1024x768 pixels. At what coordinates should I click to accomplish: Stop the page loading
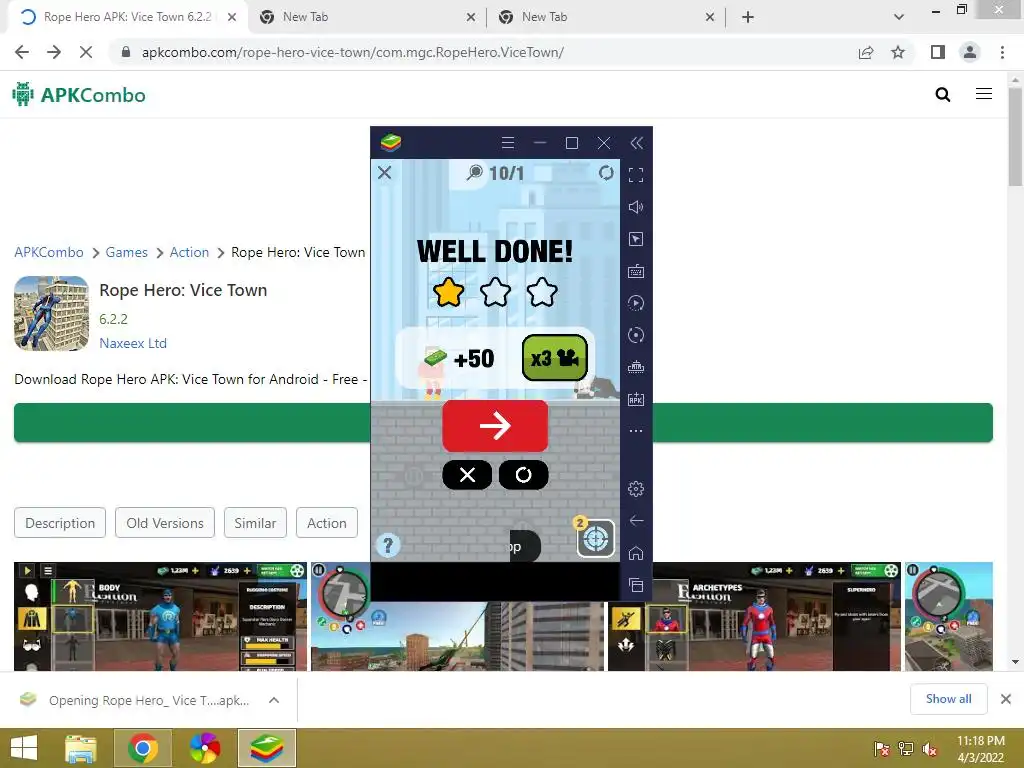86,52
